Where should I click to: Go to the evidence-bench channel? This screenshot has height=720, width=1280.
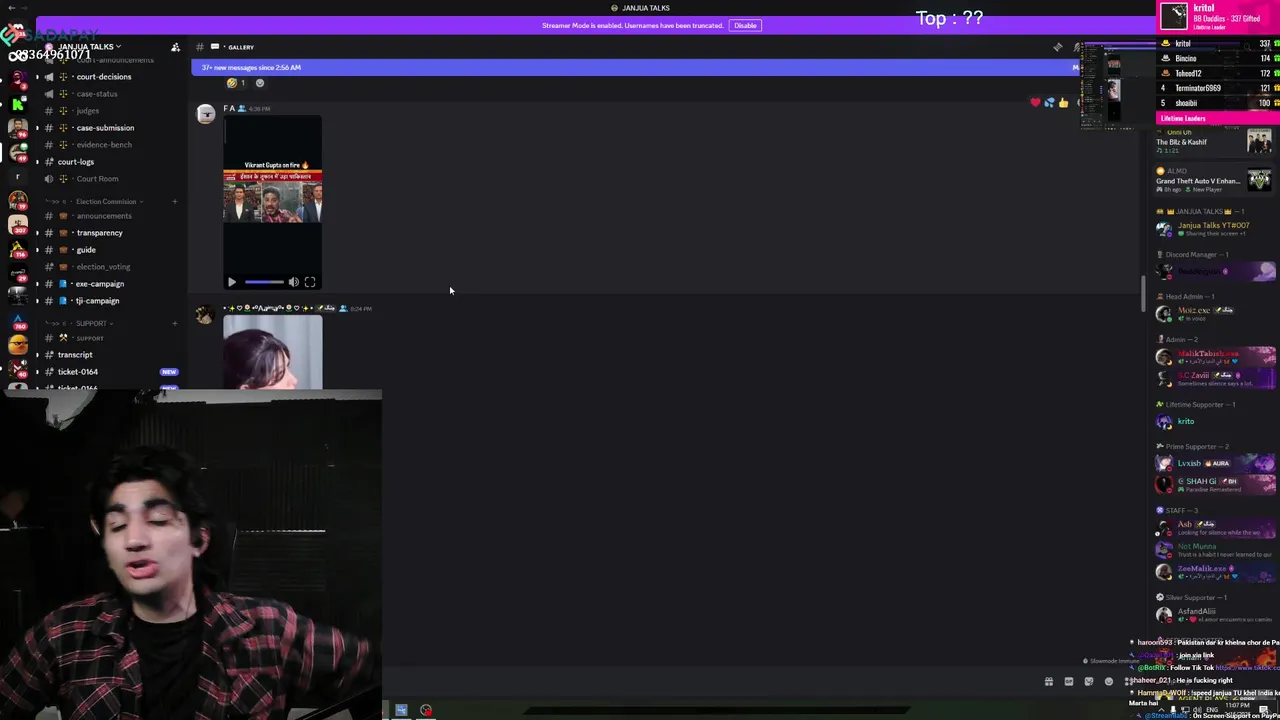coord(103,145)
